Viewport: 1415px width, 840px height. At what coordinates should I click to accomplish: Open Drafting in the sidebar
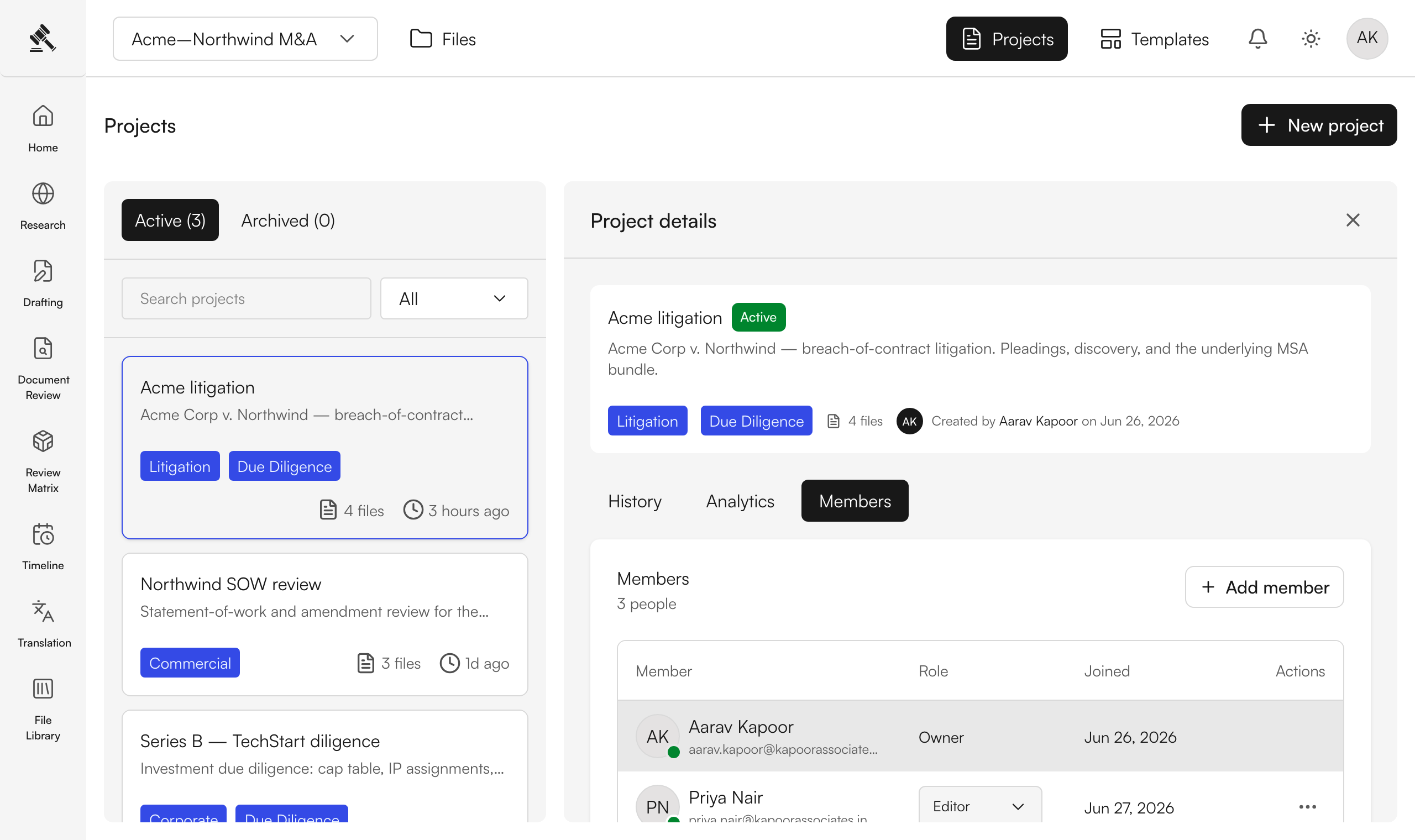43,283
